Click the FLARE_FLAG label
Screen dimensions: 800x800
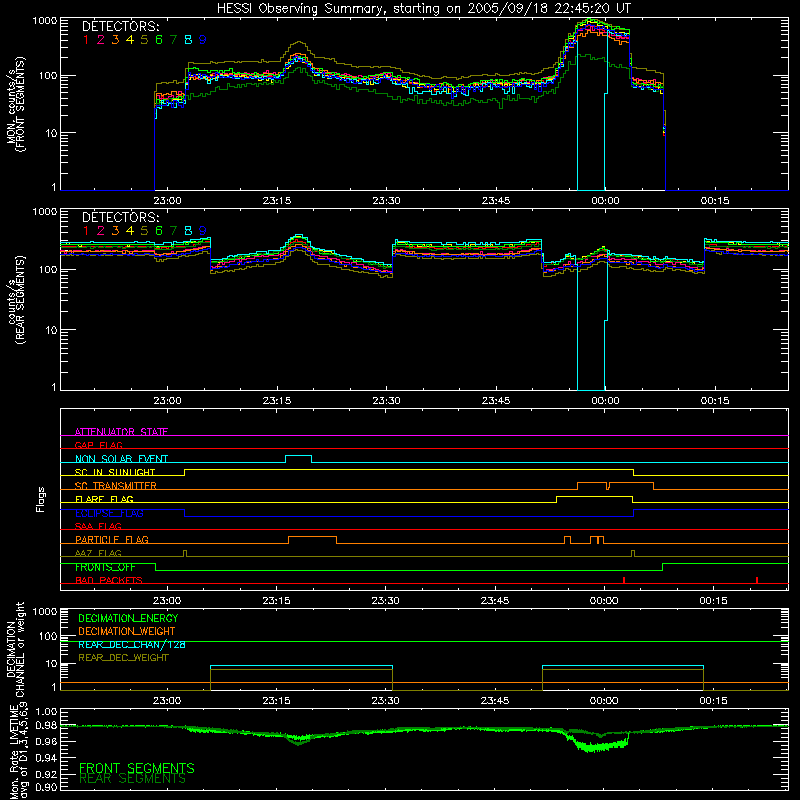coord(104,499)
